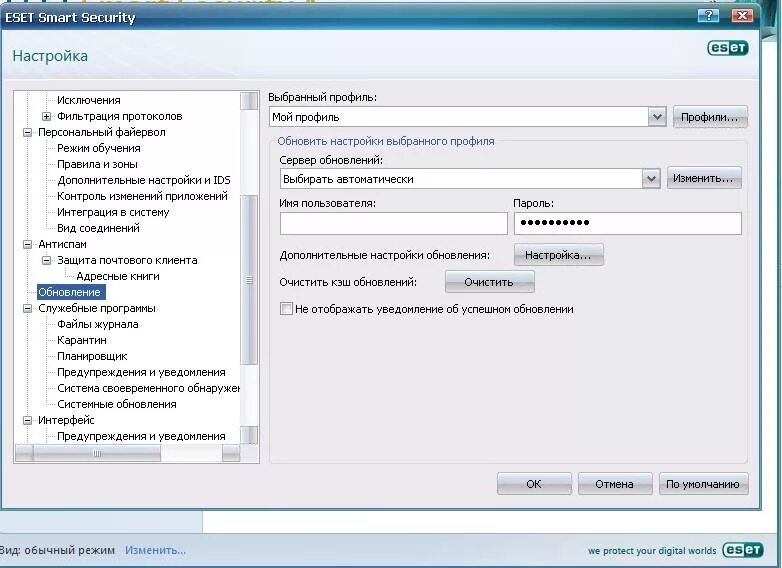This screenshot has height=568, width=782.
Task: Select Карантин tree item
Action: click(82, 340)
